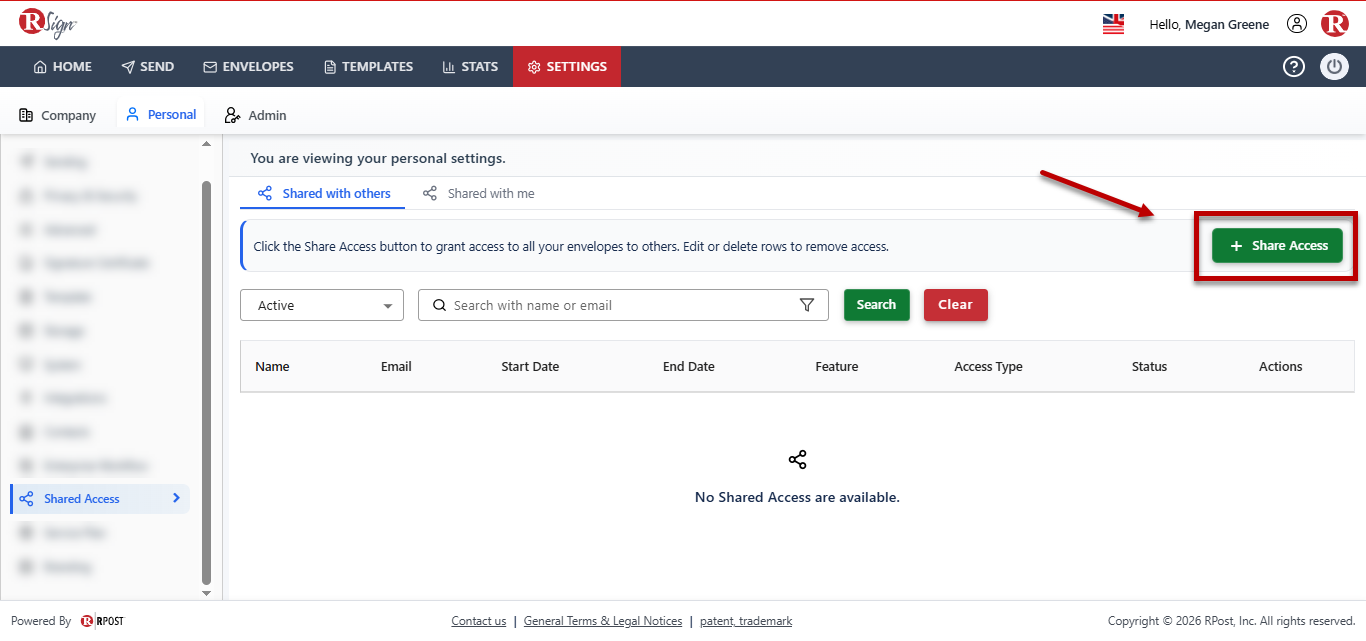Click the Start Date column header

(x=530, y=367)
